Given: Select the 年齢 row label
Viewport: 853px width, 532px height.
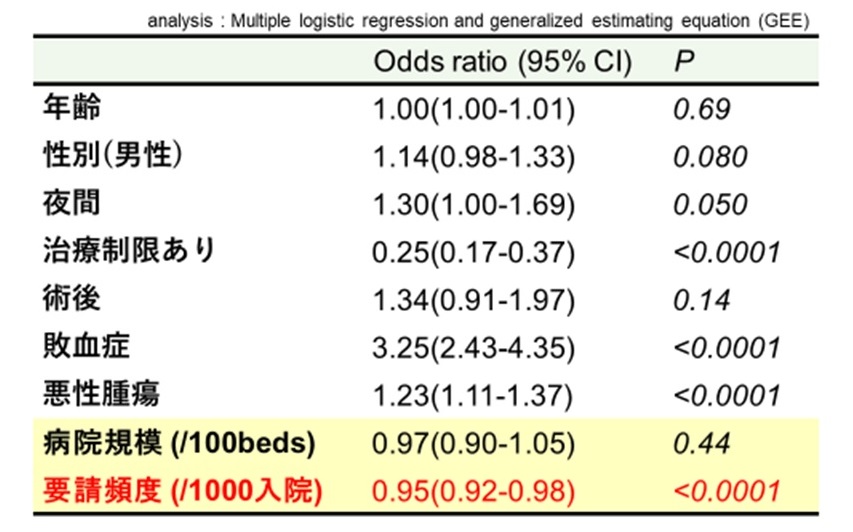Looking at the screenshot, I should 72,107.
